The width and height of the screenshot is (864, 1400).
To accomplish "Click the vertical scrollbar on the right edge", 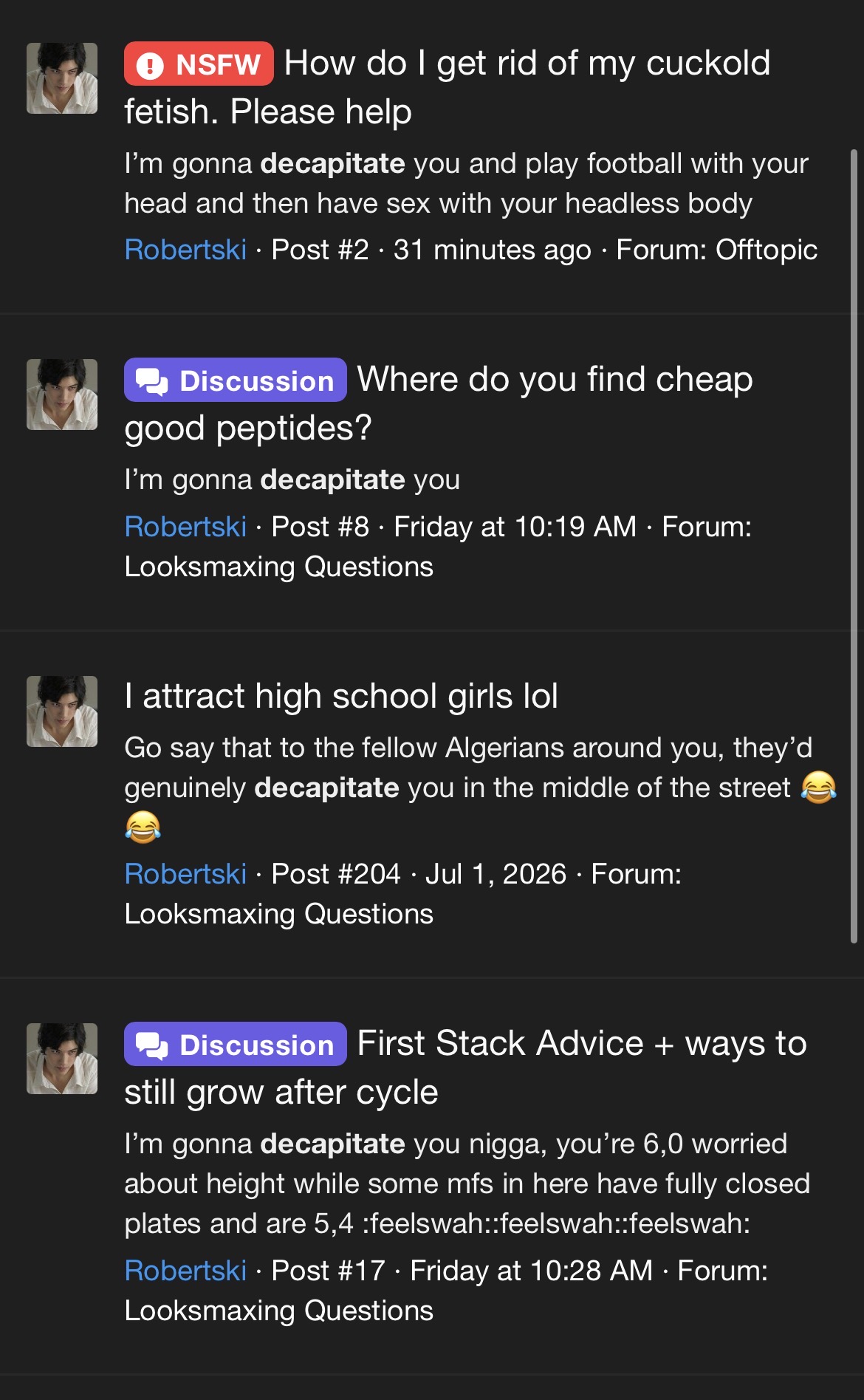I will click(854, 546).
